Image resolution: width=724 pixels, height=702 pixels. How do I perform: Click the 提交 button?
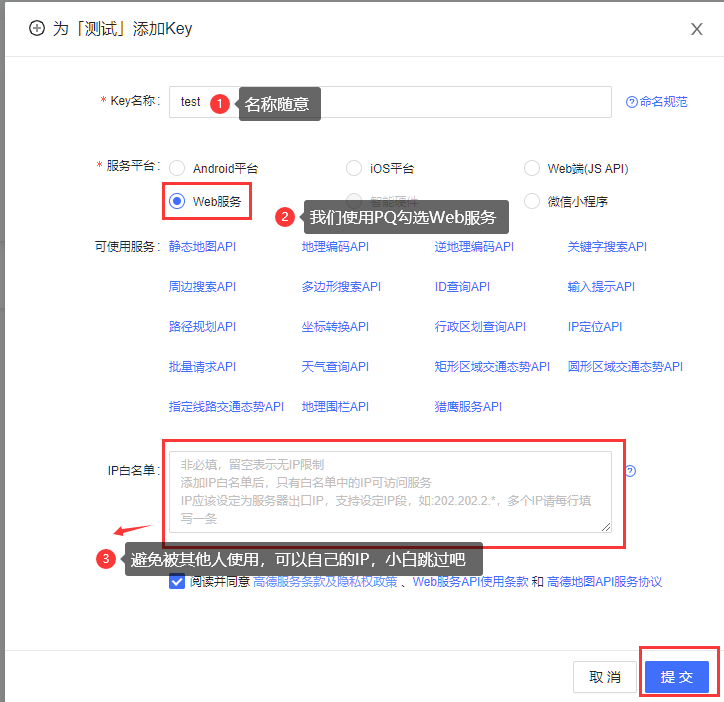coord(677,677)
